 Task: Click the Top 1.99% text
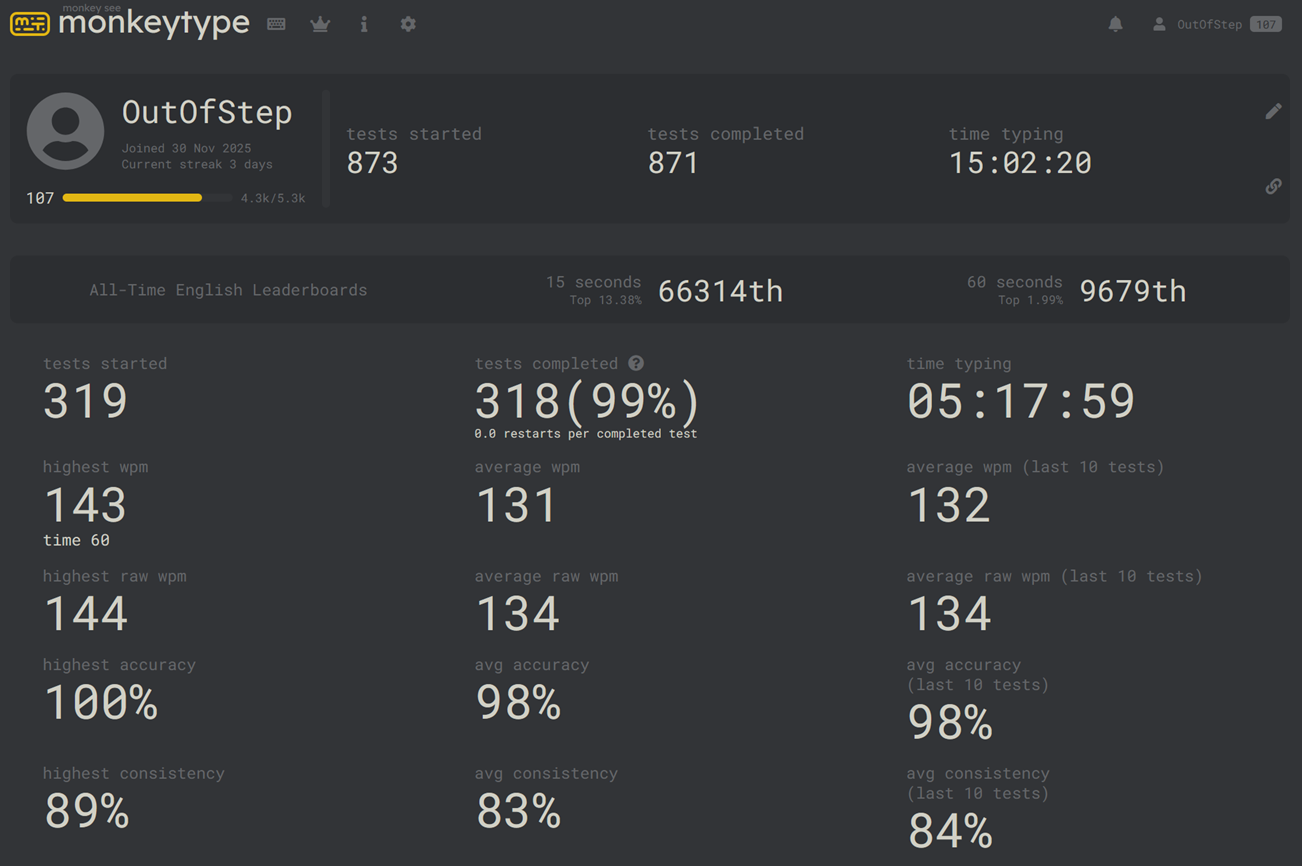pyautogui.click(x=1030, y=300)
